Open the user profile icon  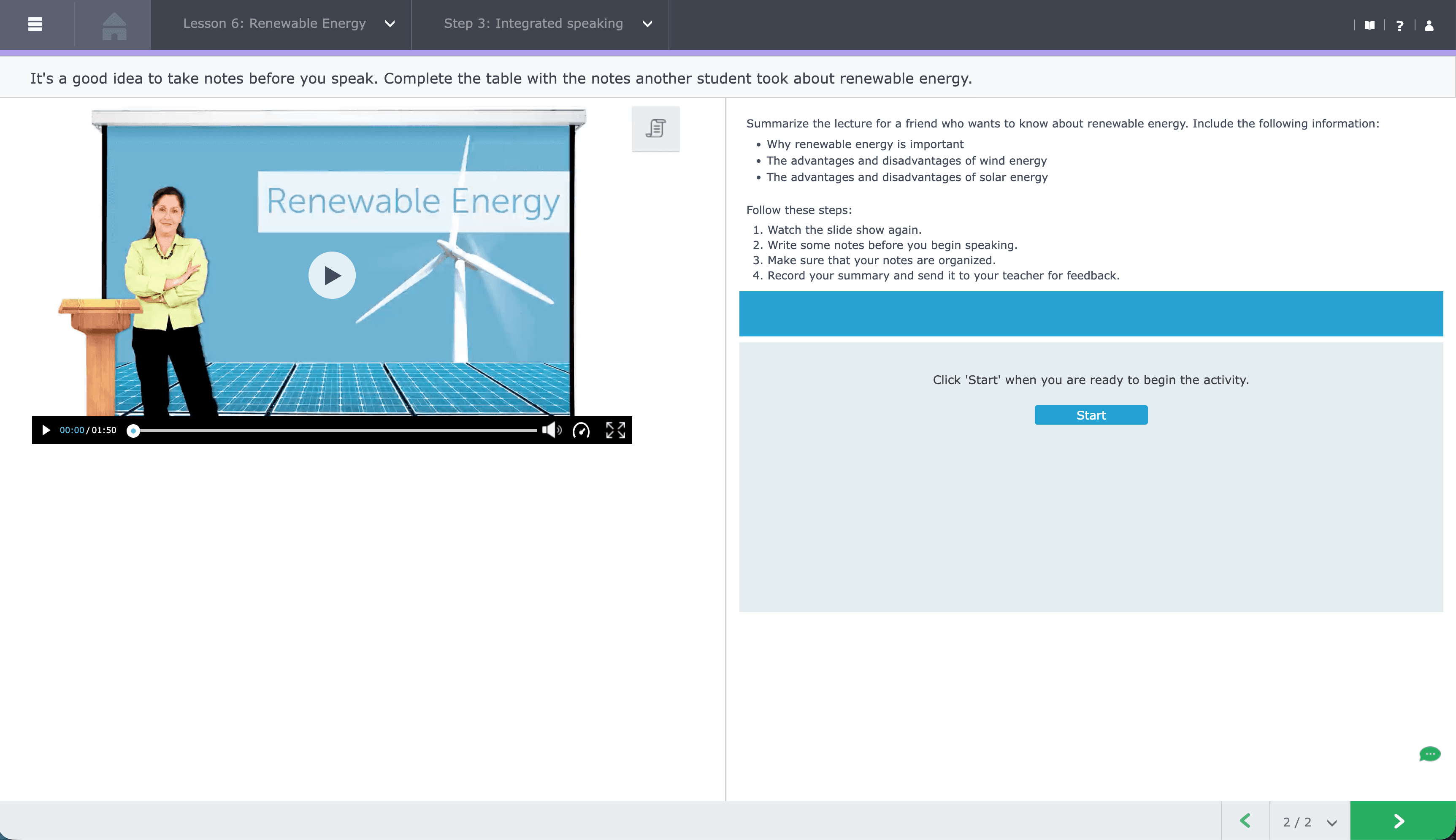[x=1428, y=25]
